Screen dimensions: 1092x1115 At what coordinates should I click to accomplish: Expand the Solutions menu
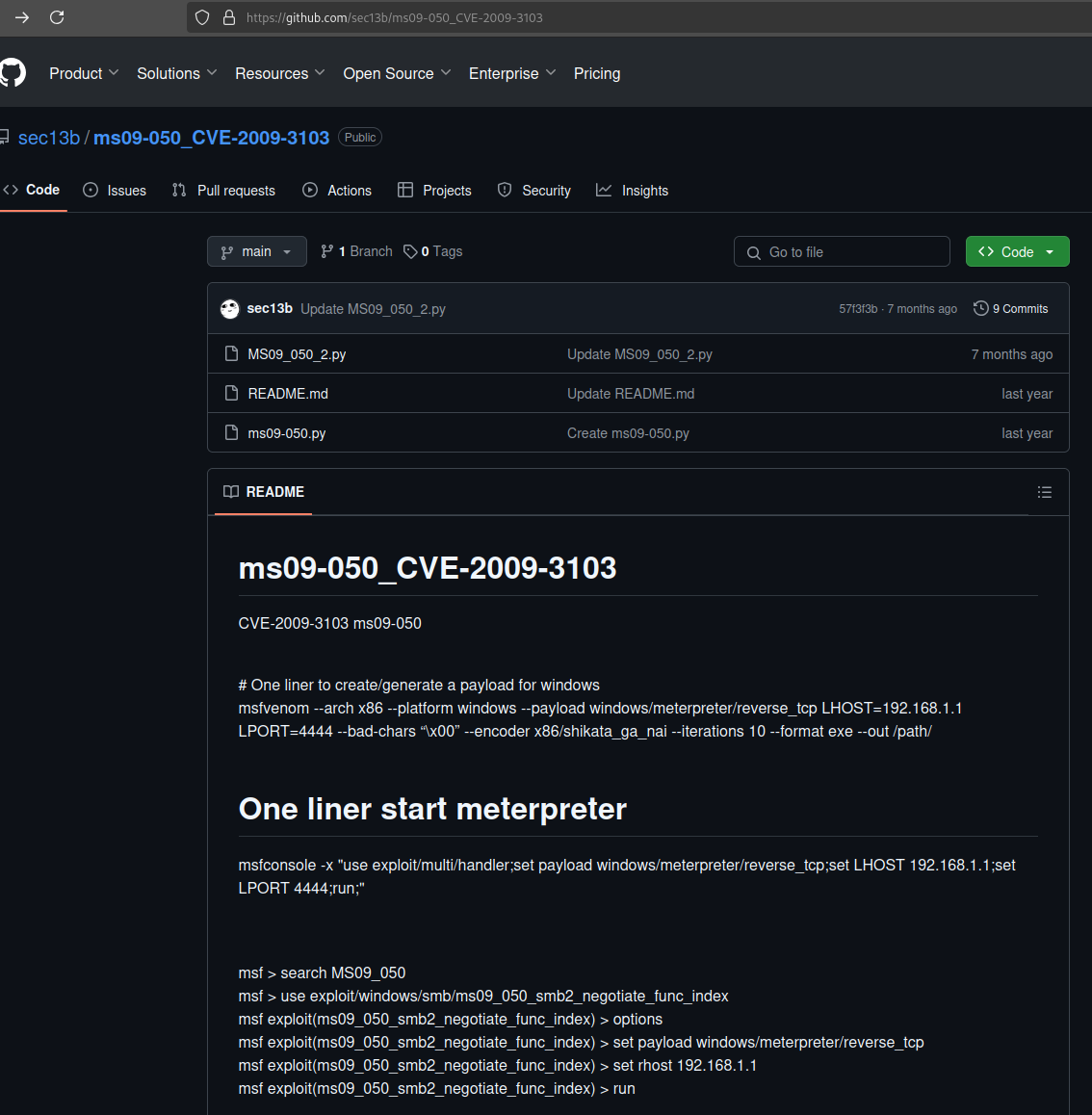pyautogui.click(x=177, y=73)
